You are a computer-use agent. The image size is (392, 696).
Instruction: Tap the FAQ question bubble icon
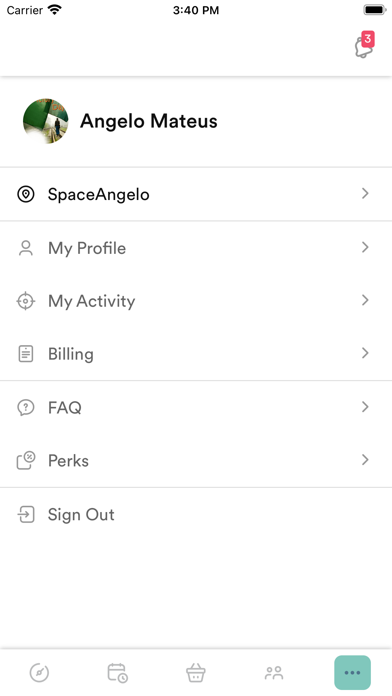coord(26,407)
